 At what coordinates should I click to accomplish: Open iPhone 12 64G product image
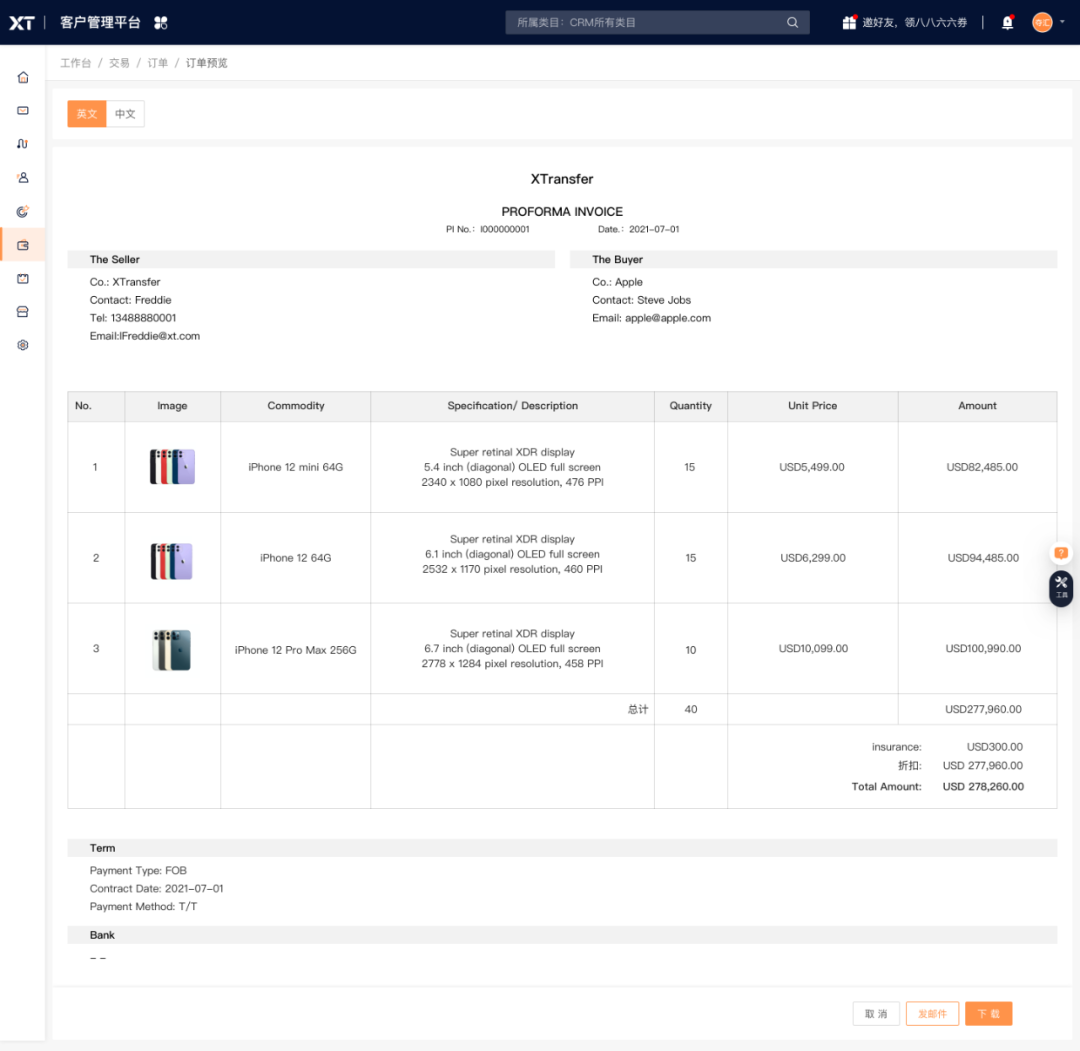[x=172, y=561]
